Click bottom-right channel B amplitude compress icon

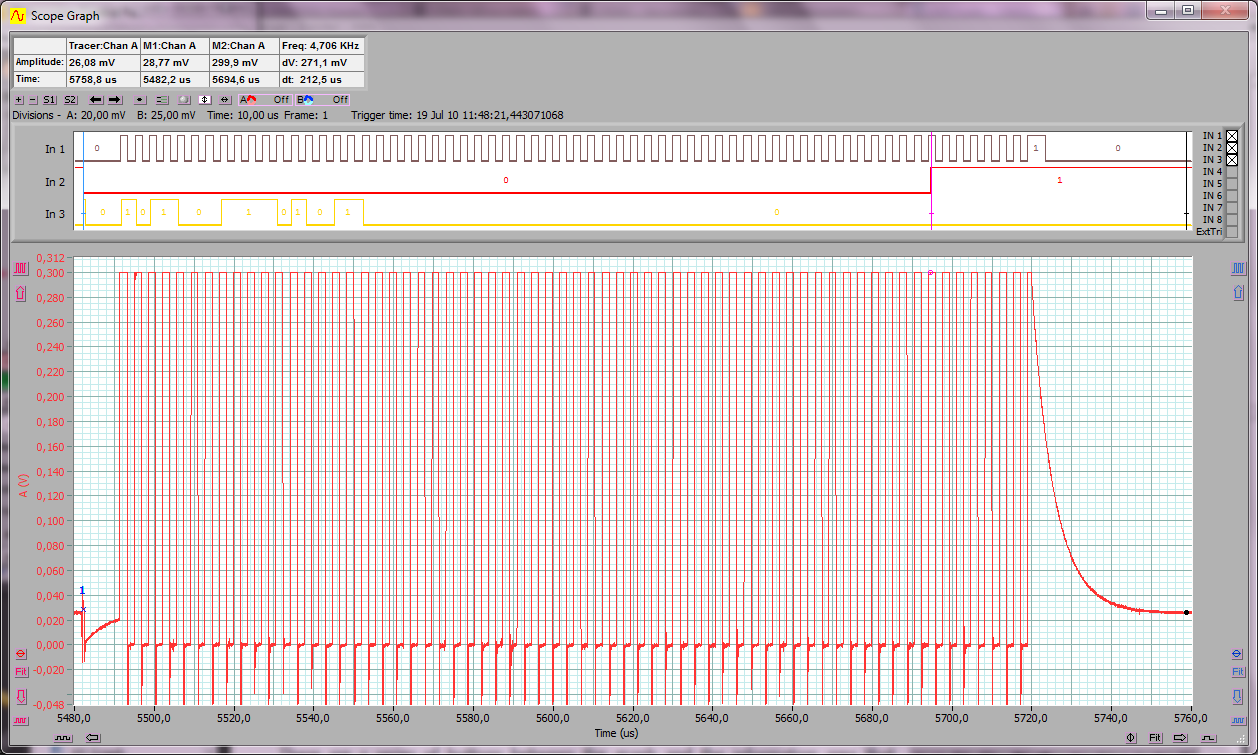pos(1239,720)
